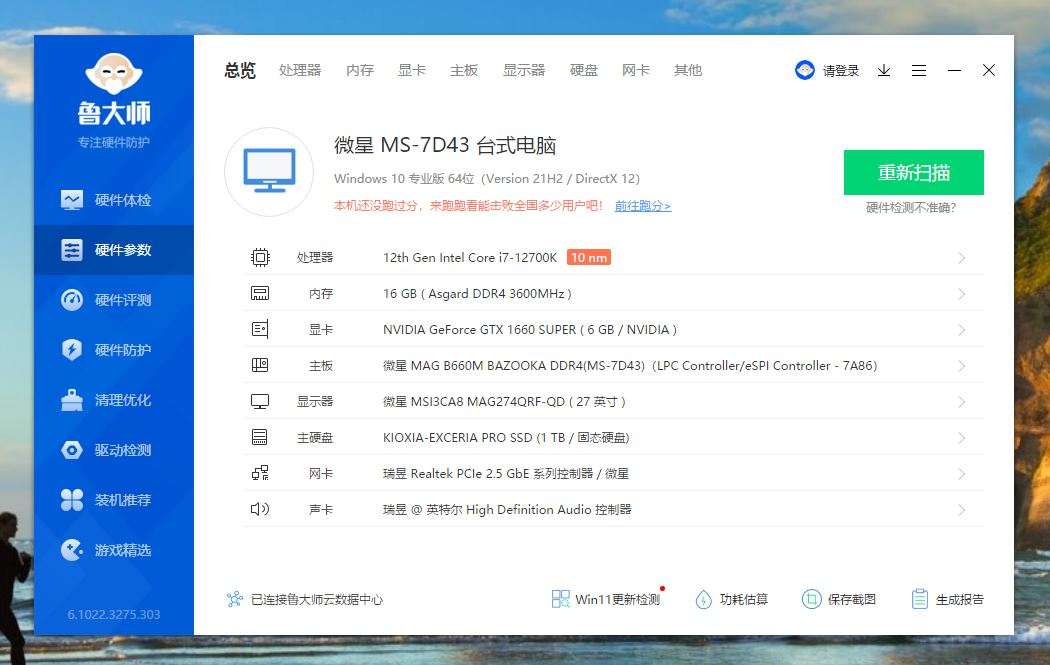
Task: Generate a report via 生成报告
Action: [x=949, y=598]
